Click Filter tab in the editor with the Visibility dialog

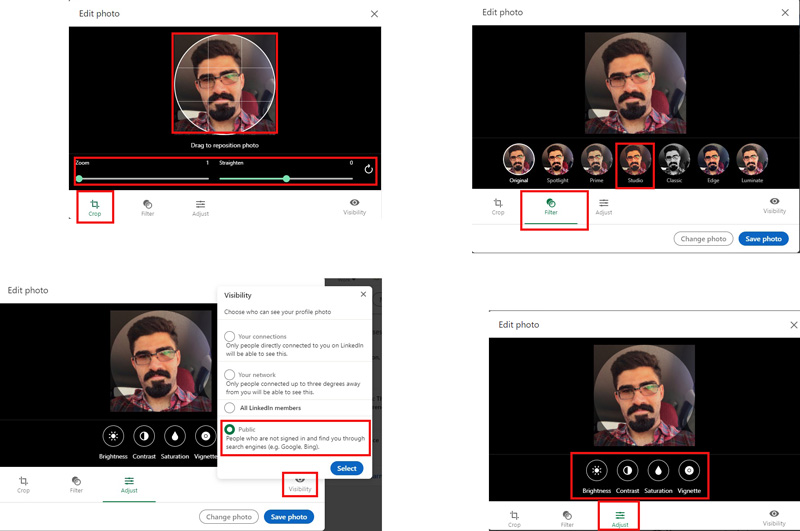[76, 485]
